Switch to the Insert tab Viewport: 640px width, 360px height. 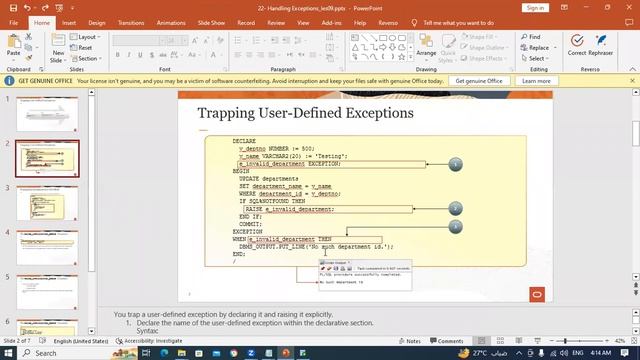tap(69, 23)
